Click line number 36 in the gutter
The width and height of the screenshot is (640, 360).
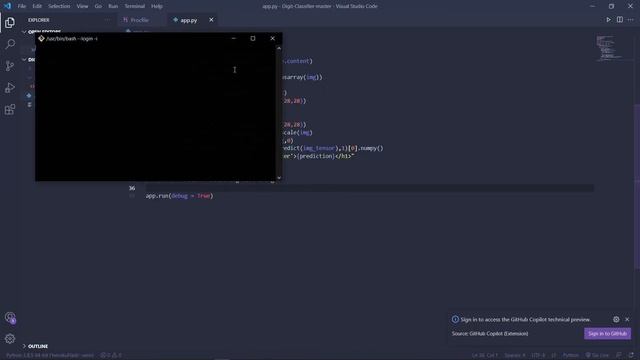tap(132, 188)
